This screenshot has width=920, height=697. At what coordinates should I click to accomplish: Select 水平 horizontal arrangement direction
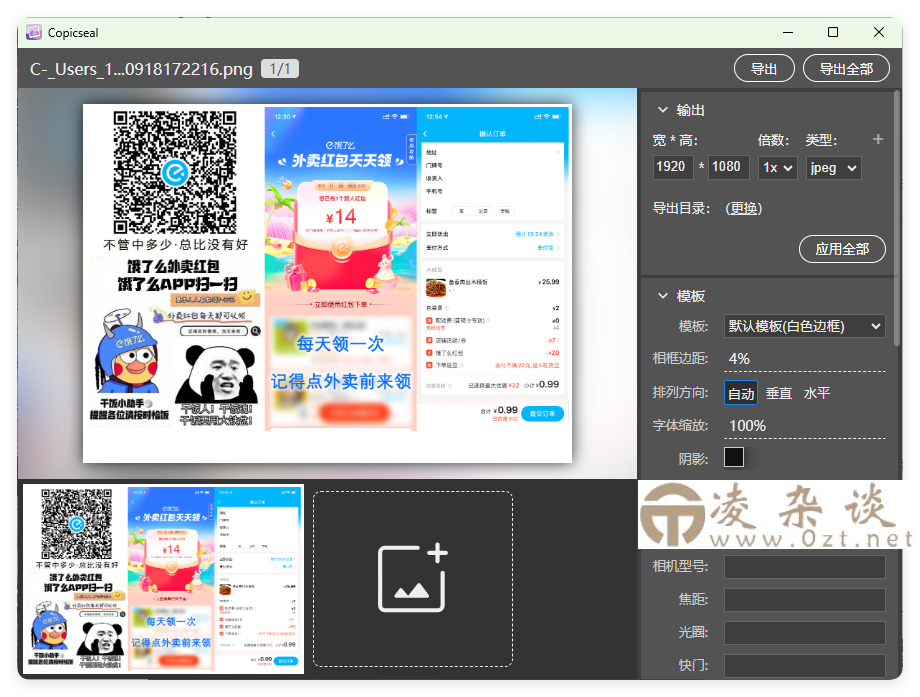pyautogui.click(x=817, y=393)
